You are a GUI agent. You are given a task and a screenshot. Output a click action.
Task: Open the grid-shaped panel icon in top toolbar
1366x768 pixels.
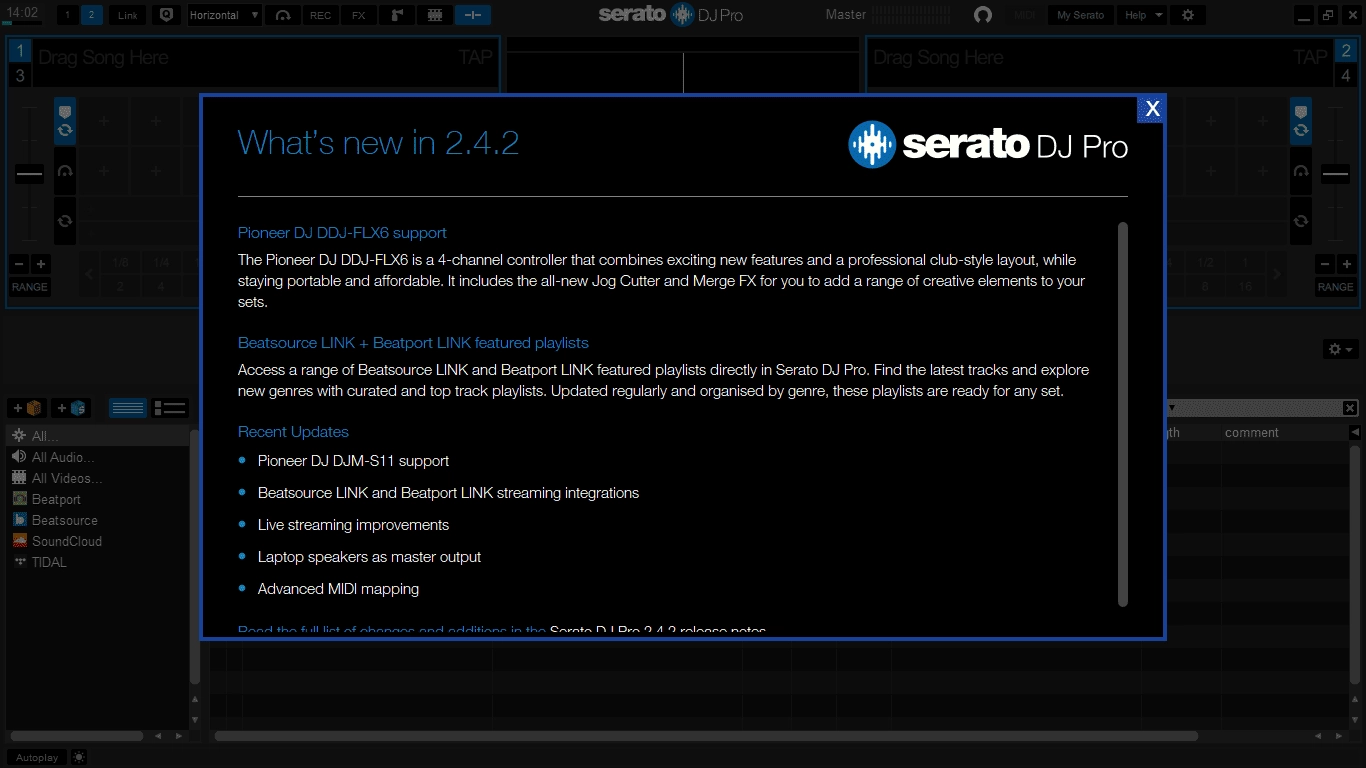(x=434, y=15)
